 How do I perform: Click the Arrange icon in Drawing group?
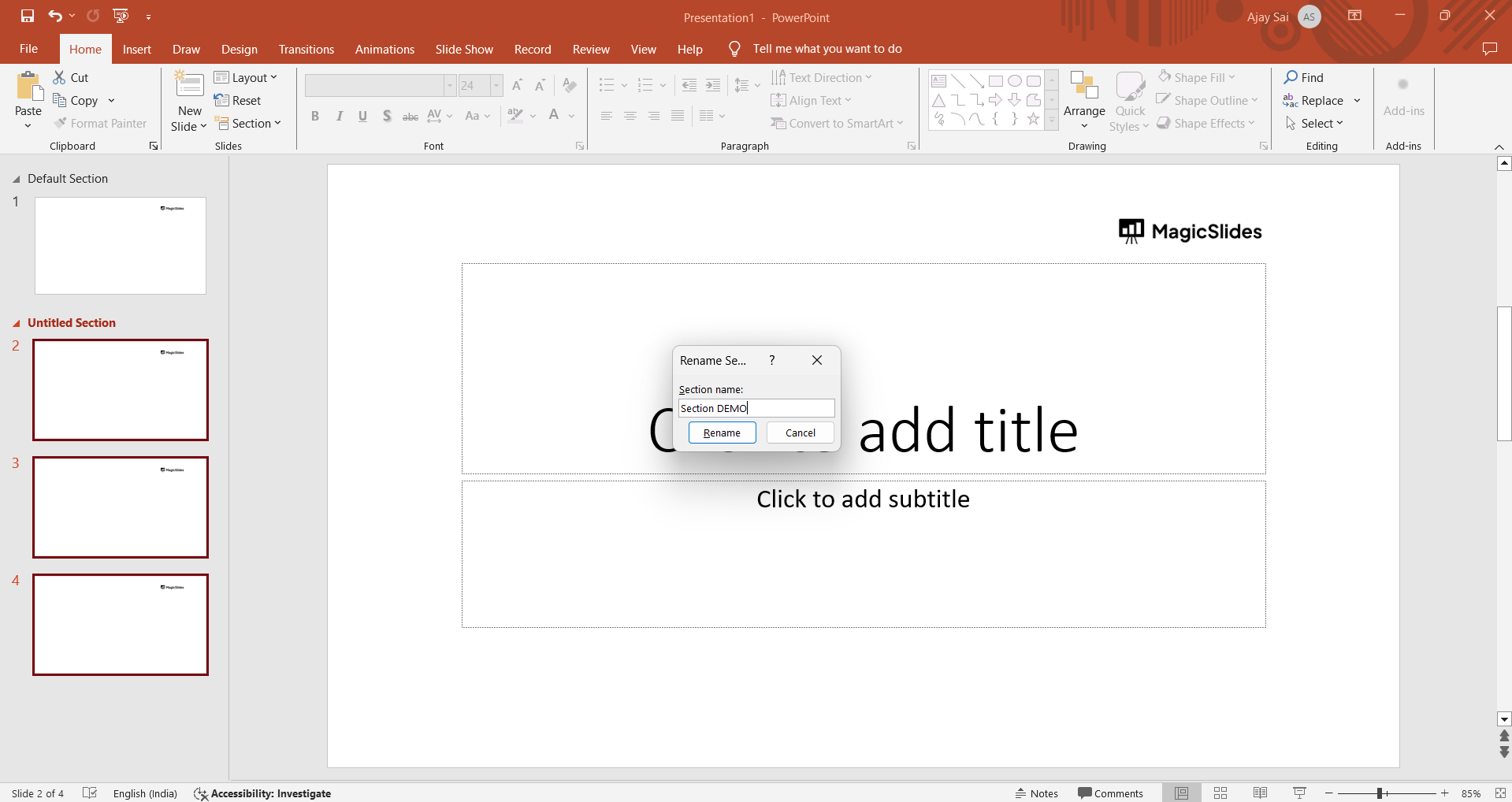[x=1084, y=85]
